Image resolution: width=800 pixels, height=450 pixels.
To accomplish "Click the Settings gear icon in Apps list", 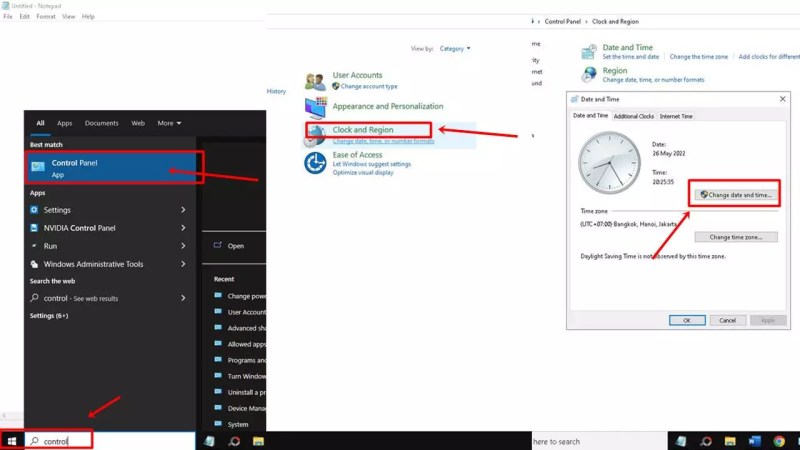I will point(34,210).
